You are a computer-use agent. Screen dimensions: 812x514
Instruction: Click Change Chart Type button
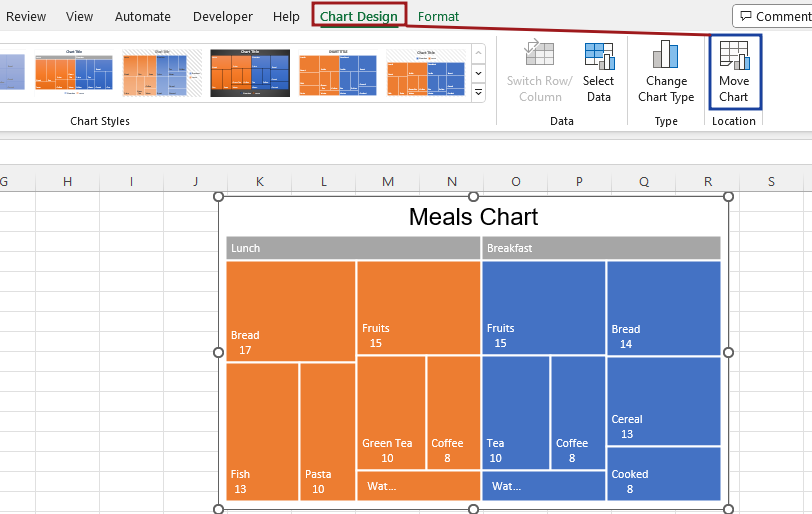666,72
